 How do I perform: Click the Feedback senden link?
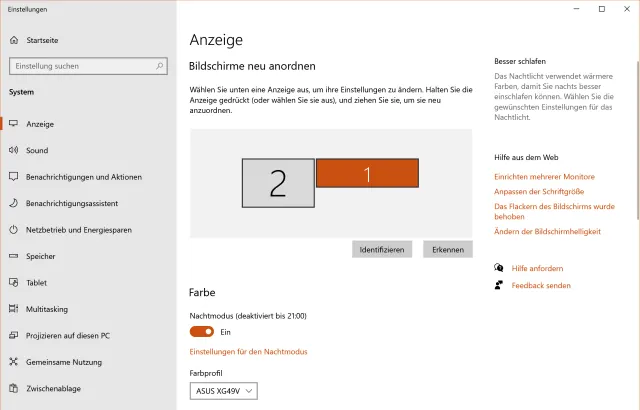[x=541, y=285]
